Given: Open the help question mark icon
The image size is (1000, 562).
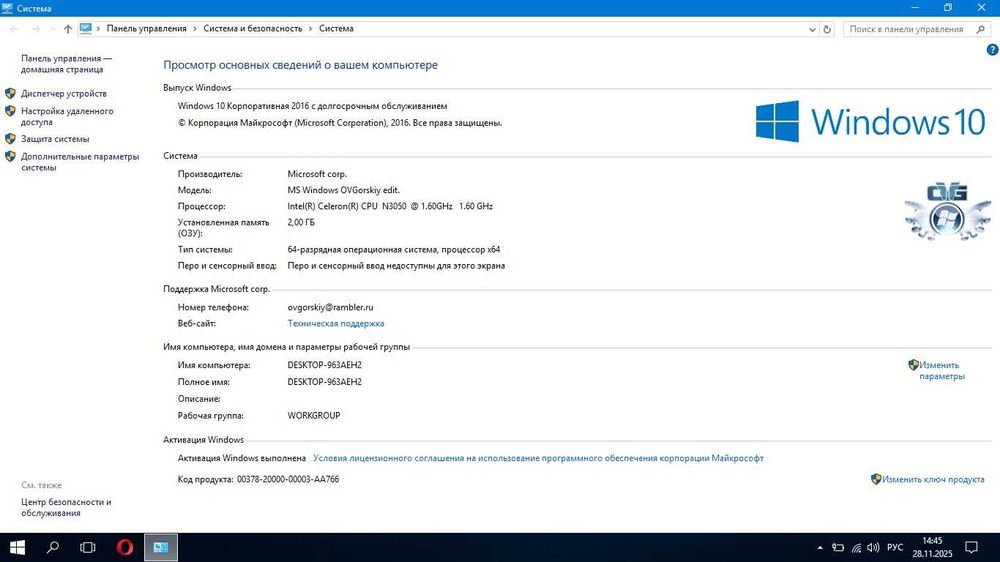Looking at the screenshot, I should pos(992,50).
